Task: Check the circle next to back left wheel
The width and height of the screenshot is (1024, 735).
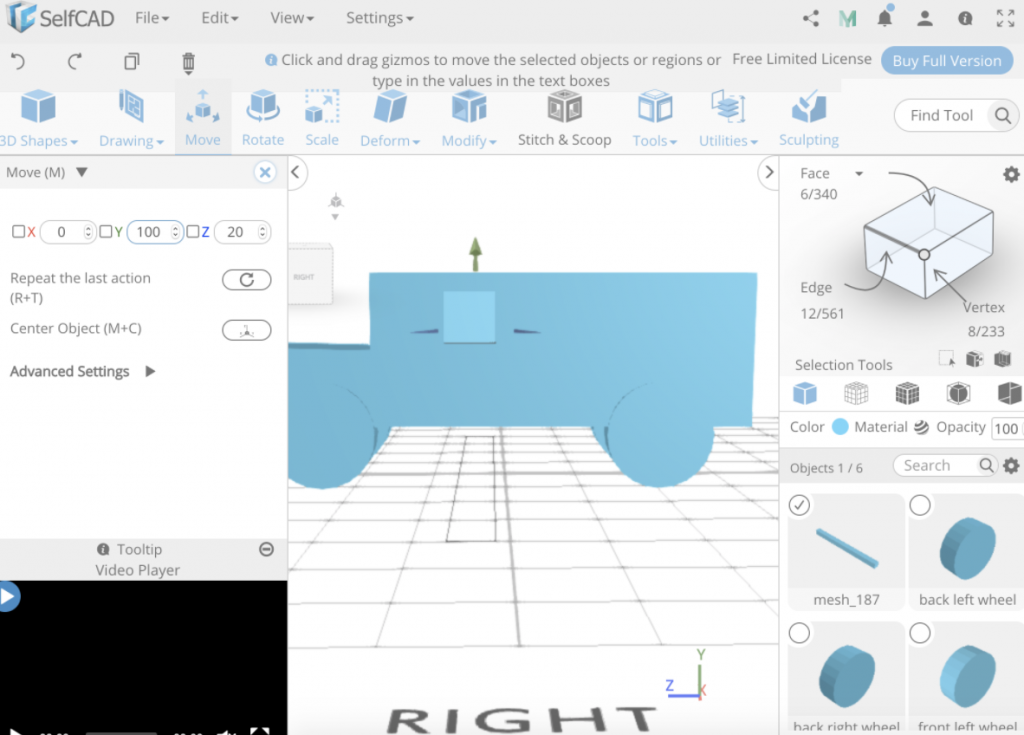Action: 920,505
